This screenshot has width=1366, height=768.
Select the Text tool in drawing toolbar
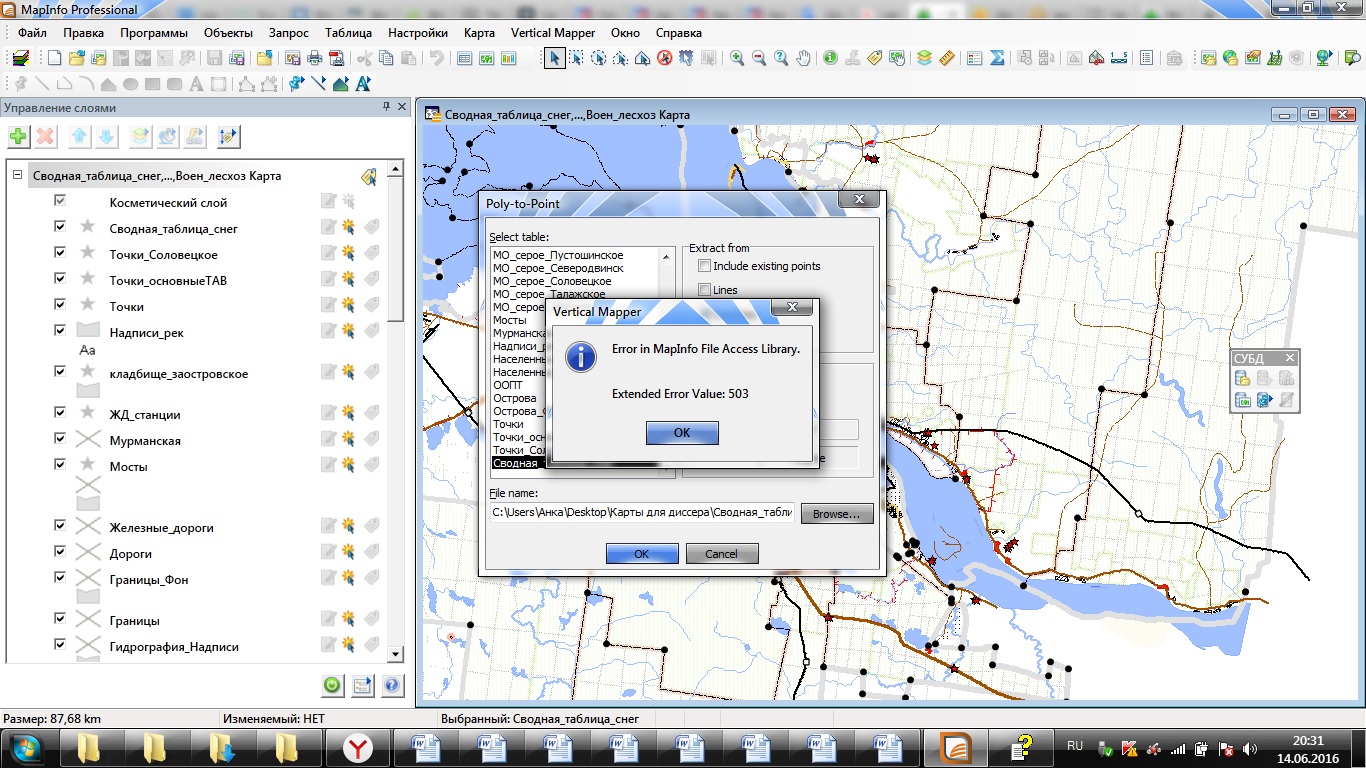(196, 84)
